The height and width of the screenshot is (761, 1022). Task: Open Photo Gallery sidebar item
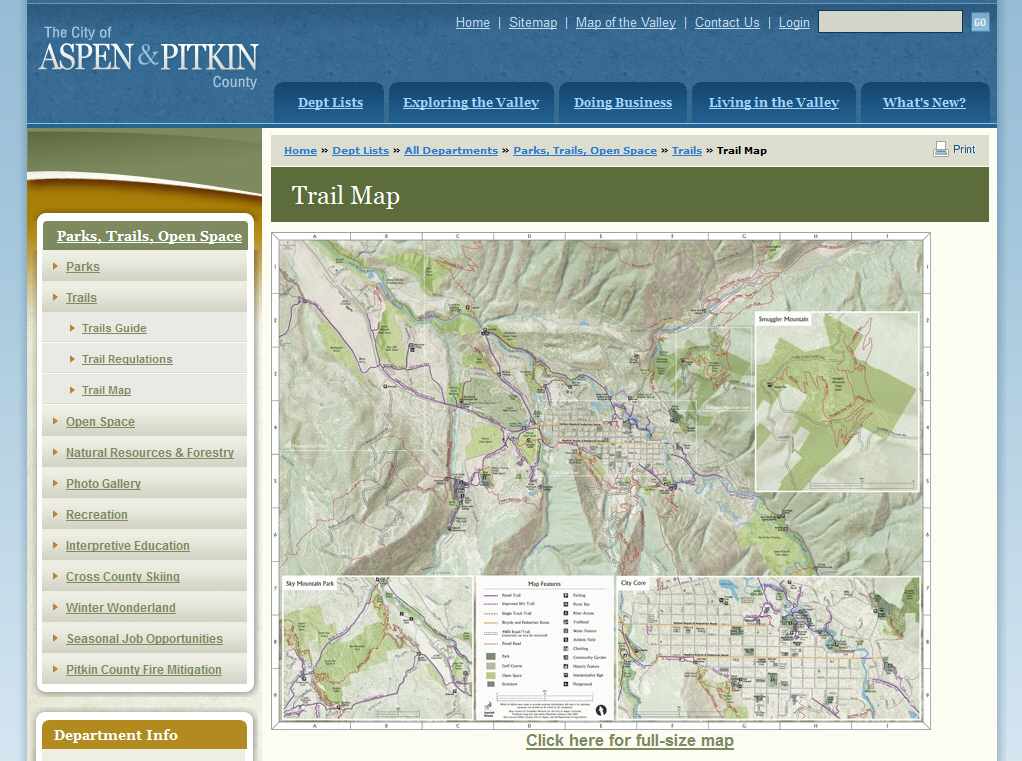[x=103, y=483]
